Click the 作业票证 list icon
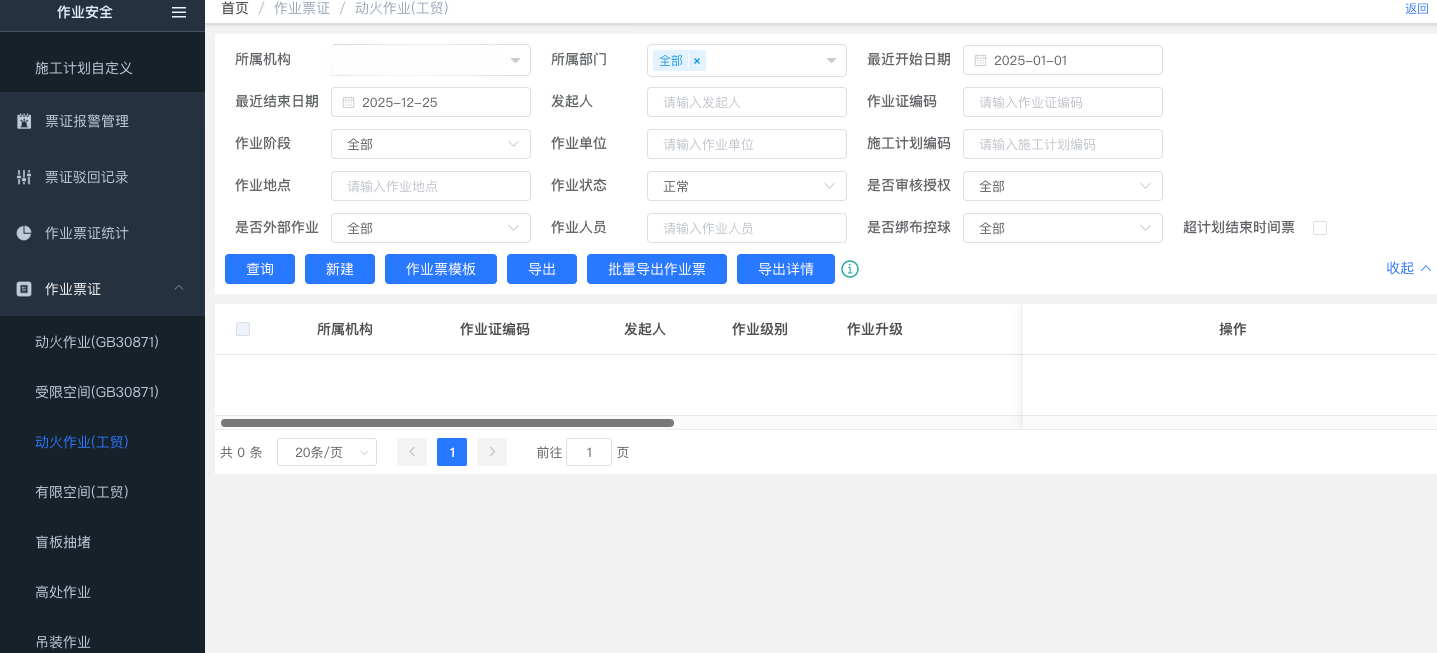This screenshot has width=1437, height=653. 24,289
